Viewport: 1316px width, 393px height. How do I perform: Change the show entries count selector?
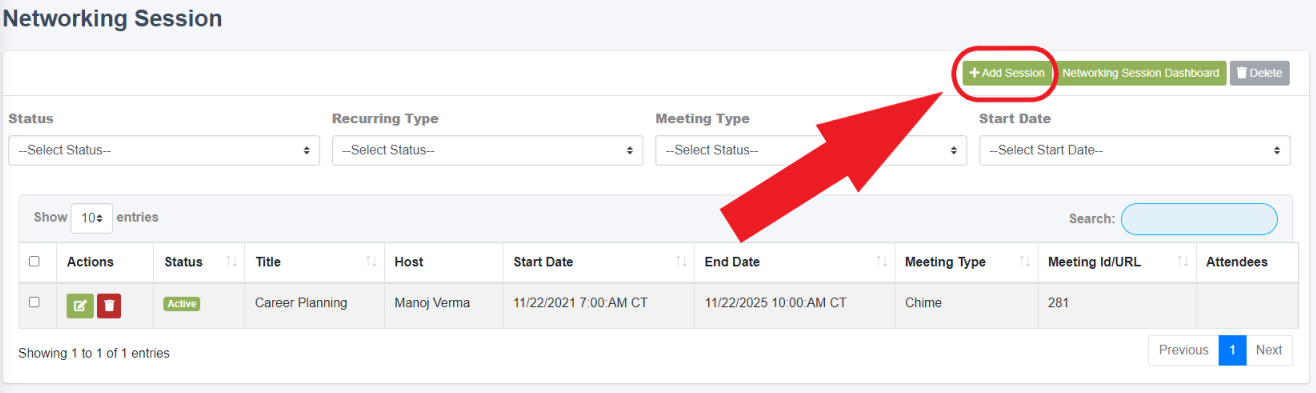pos(92,217)
